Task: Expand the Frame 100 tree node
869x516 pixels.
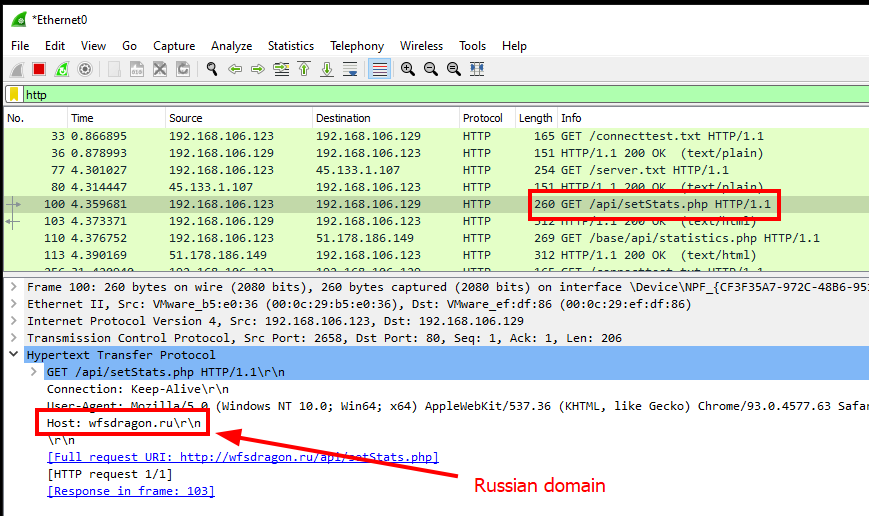Action: 14,287
